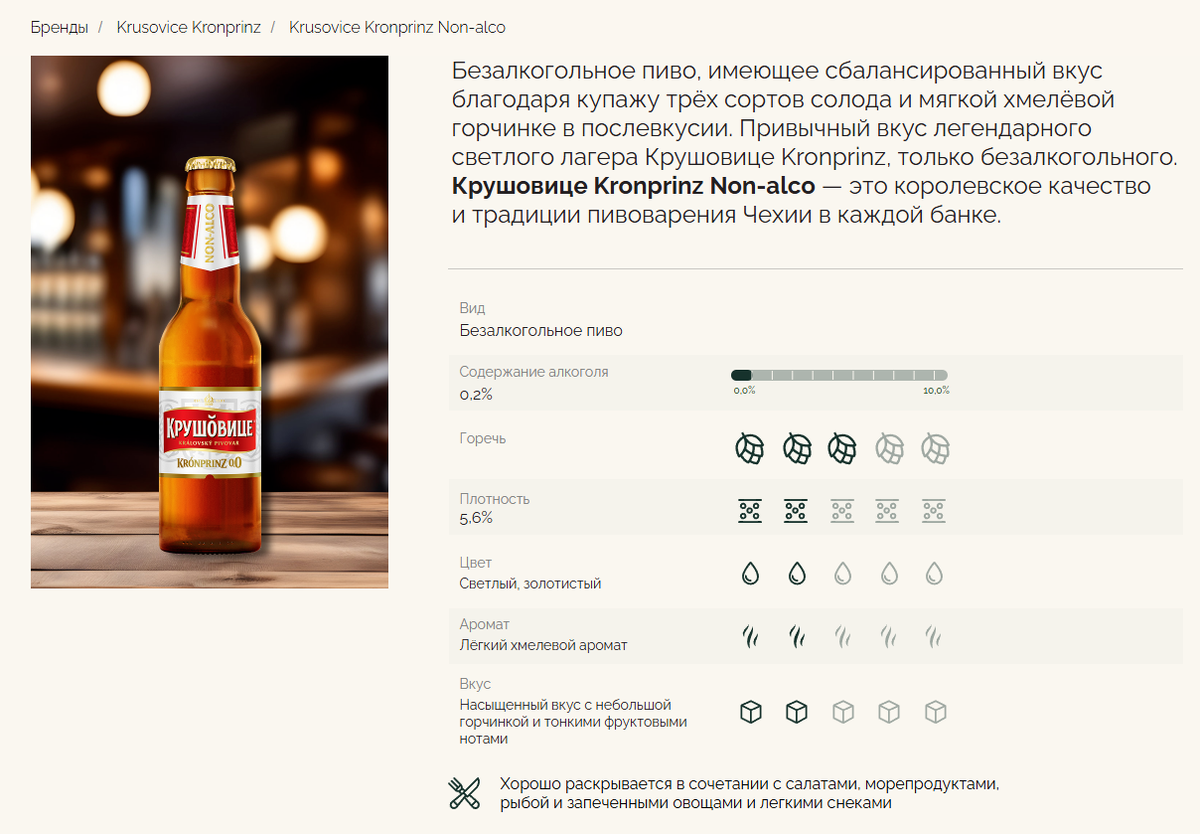Image resolution: width=1200 pixels, height=834 pixels.
Task: Click the third cube icon in Вкус row
Action: click(x=843, y=712)
